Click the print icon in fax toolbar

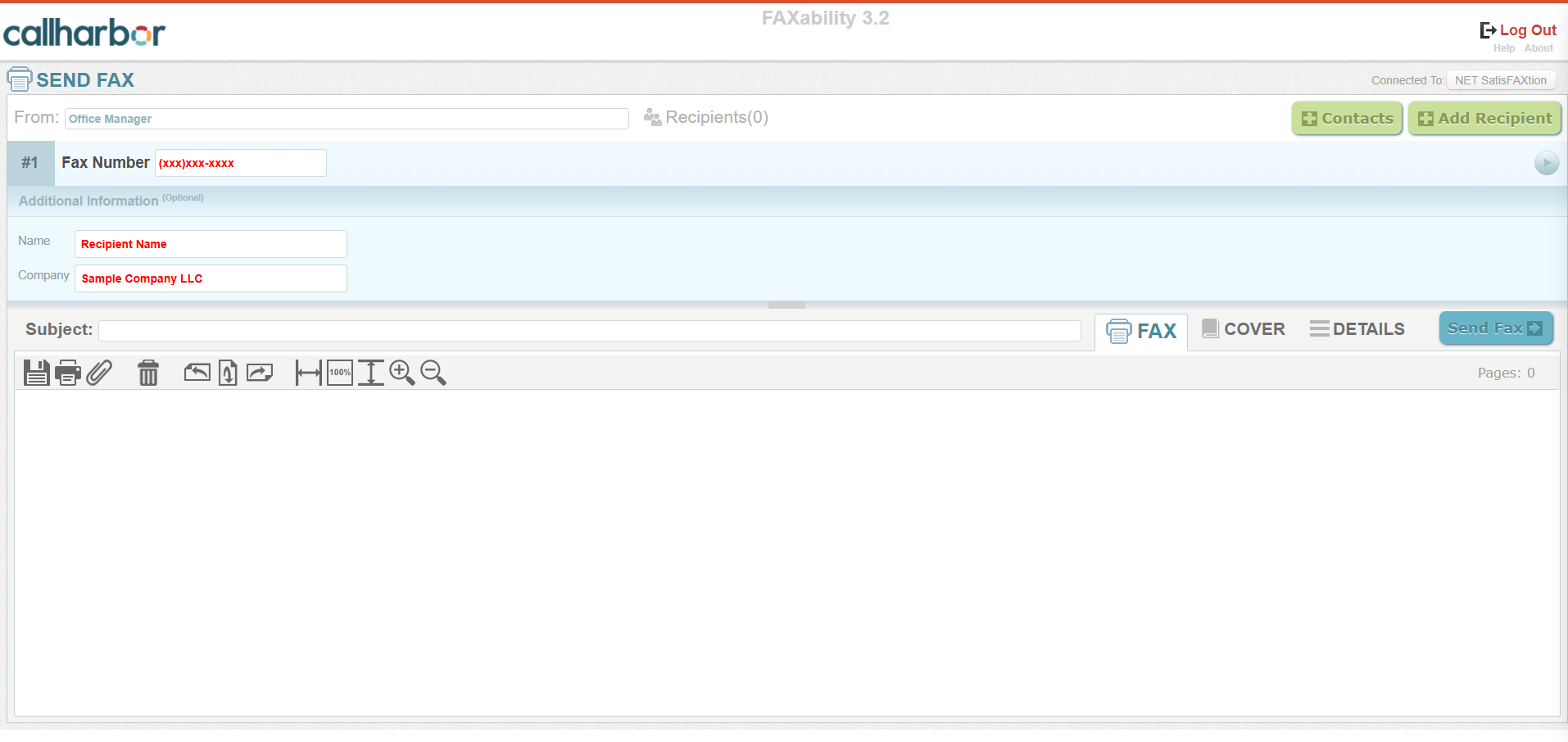click(68, 373)
